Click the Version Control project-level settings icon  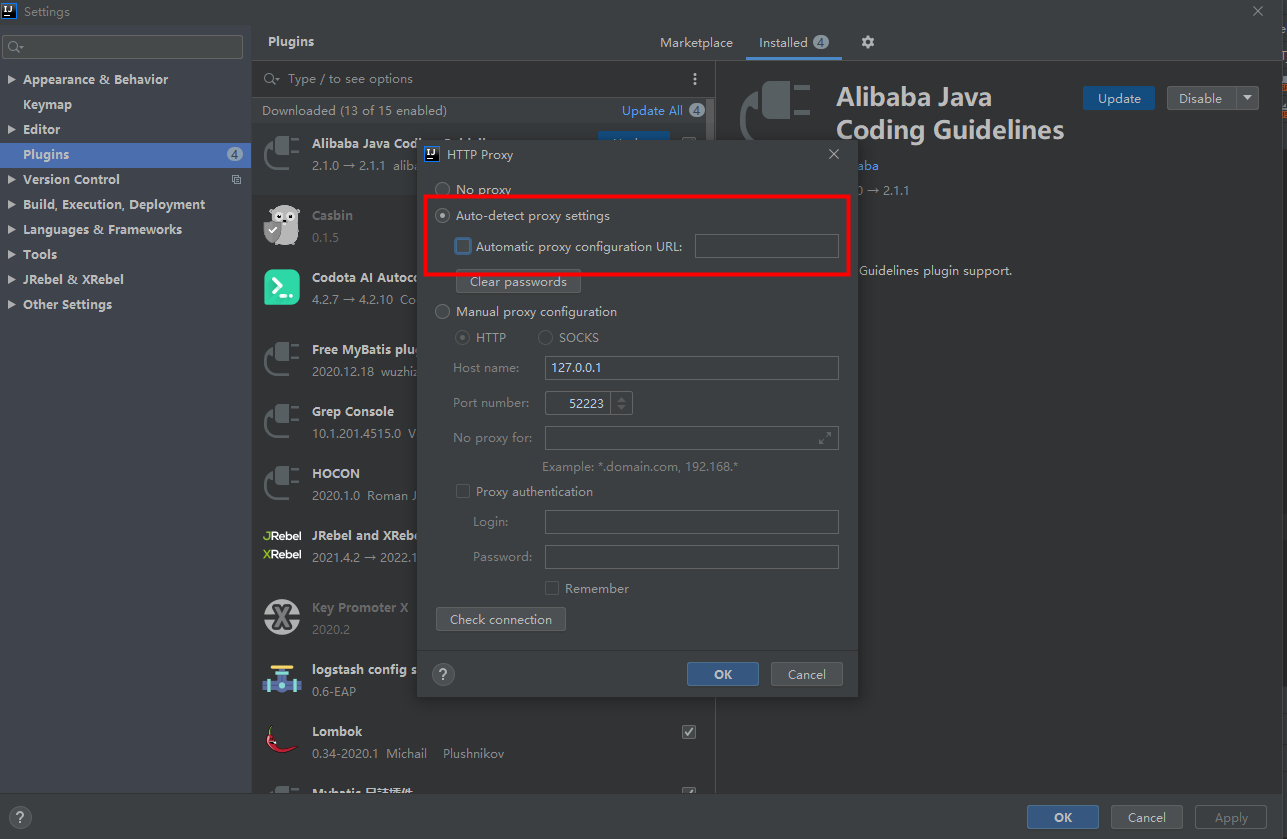click(x=236, y=180)
